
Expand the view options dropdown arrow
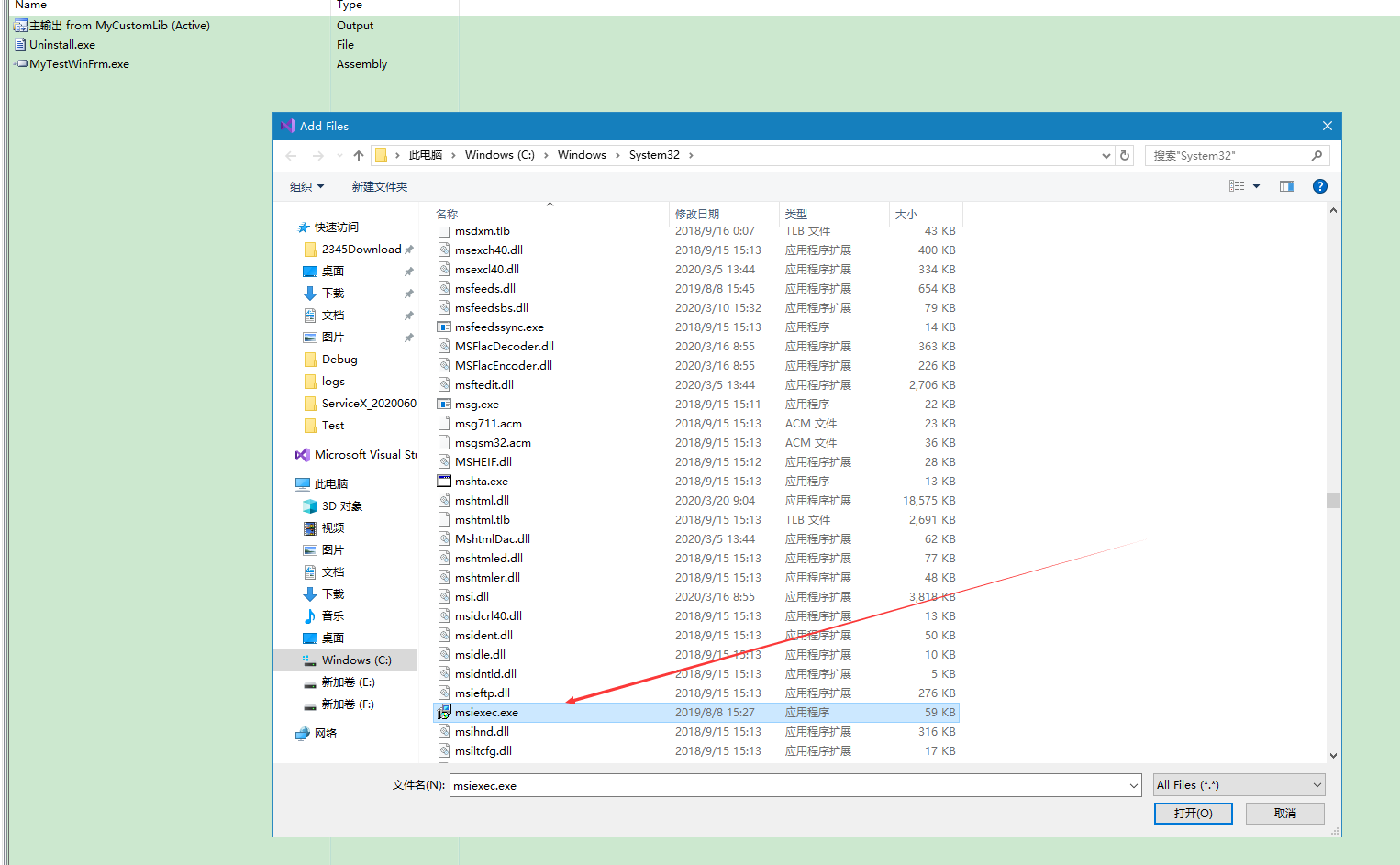click(1256, 185)
